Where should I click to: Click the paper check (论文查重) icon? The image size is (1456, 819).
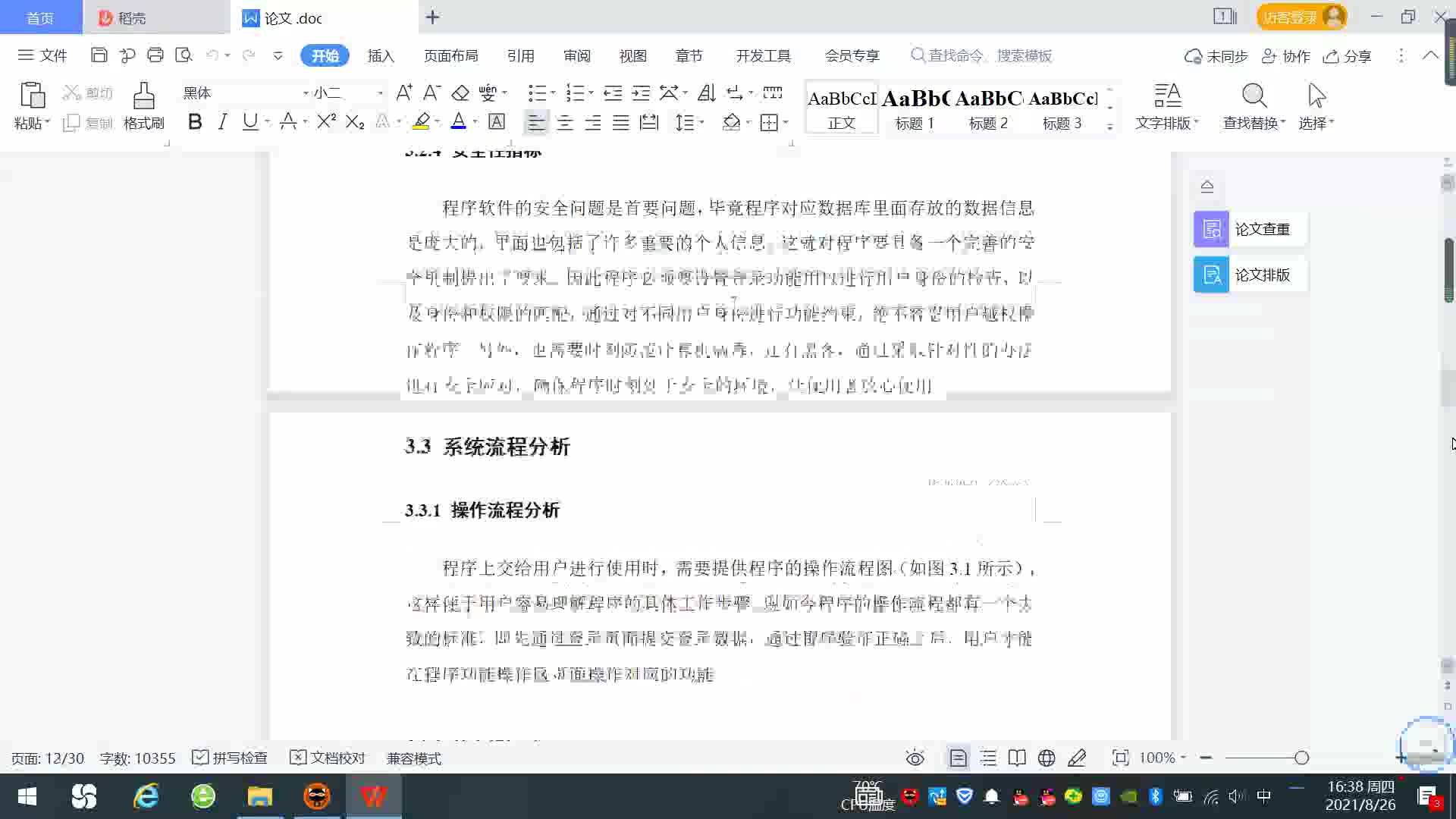tap(1211, 229)
